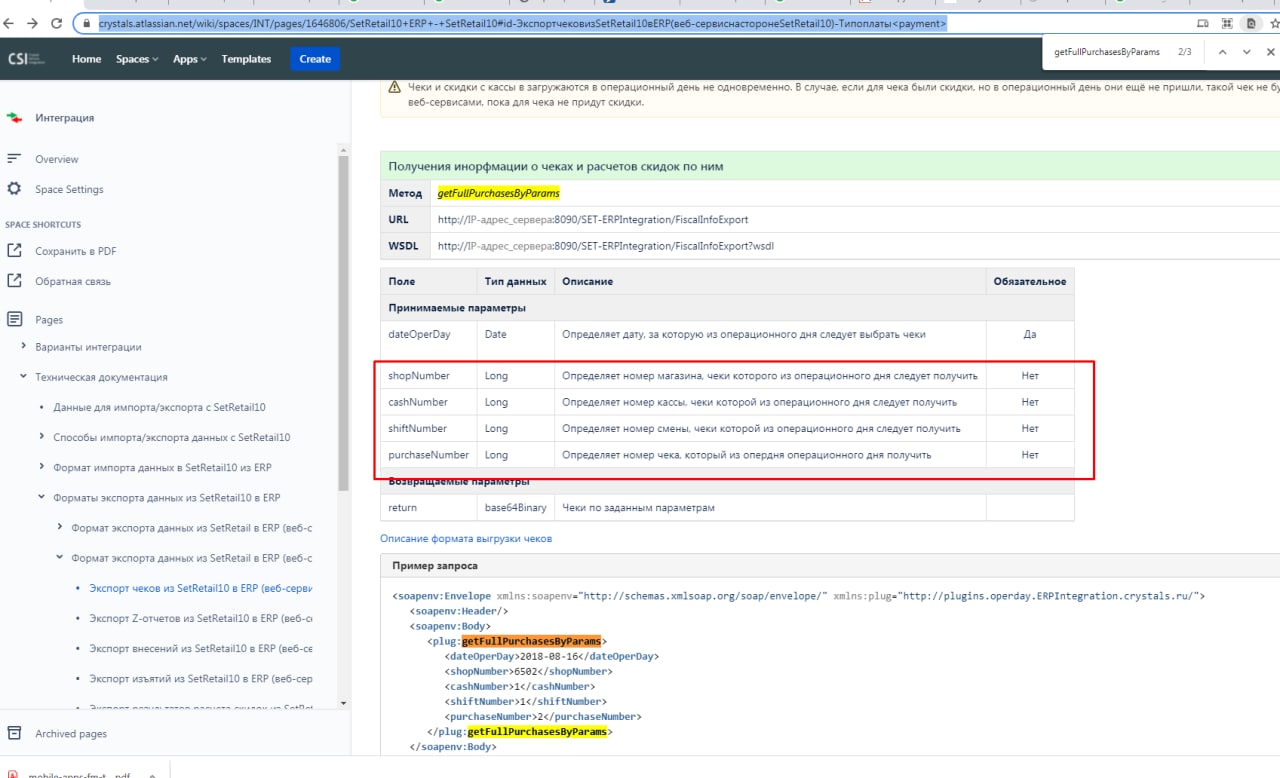Open Экспорт изъятий из SetRetail10 page
This screenshot has width=1280, height=778.
pos(201,678)
